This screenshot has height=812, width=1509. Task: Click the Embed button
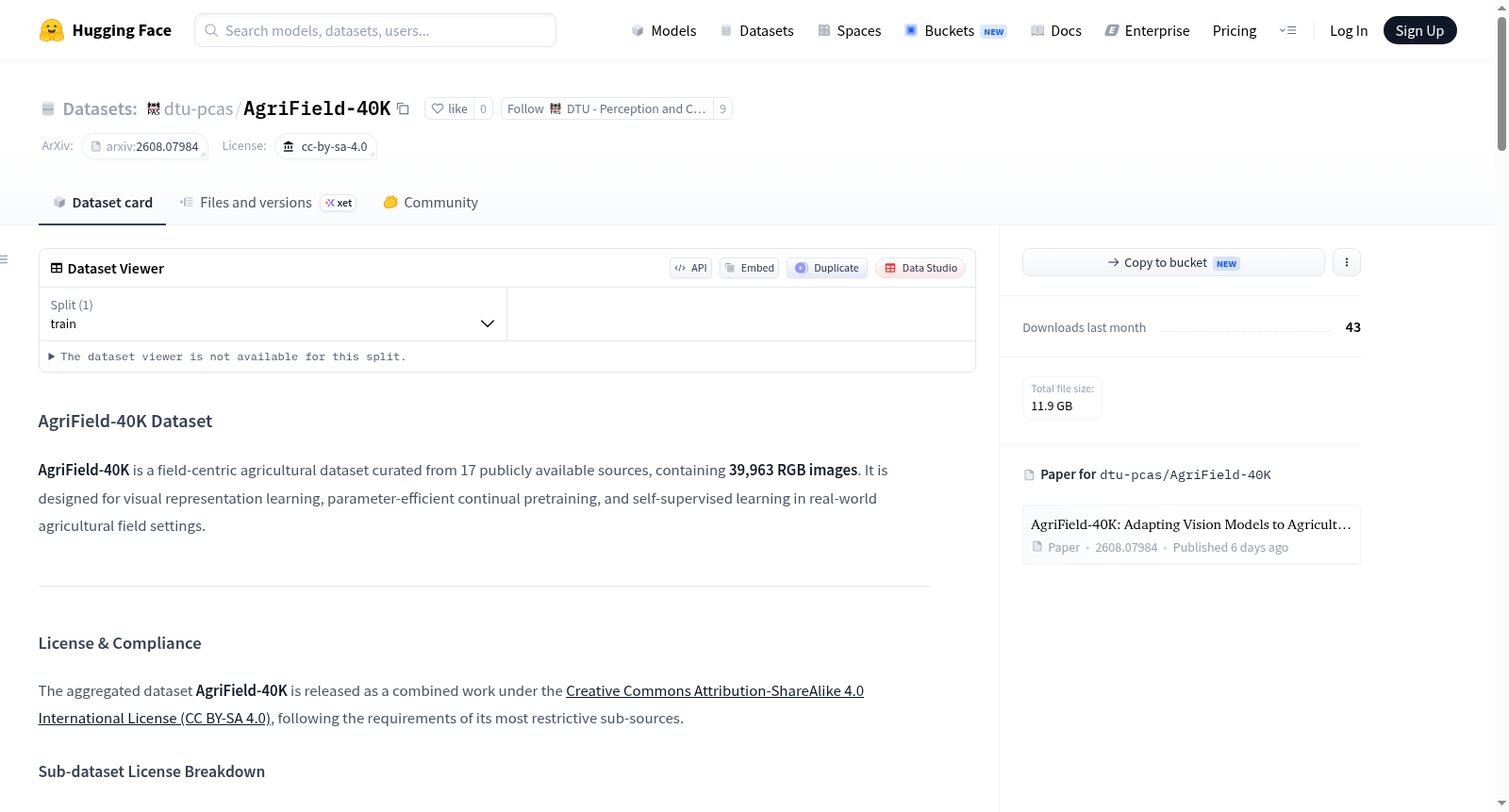point(750,268)
